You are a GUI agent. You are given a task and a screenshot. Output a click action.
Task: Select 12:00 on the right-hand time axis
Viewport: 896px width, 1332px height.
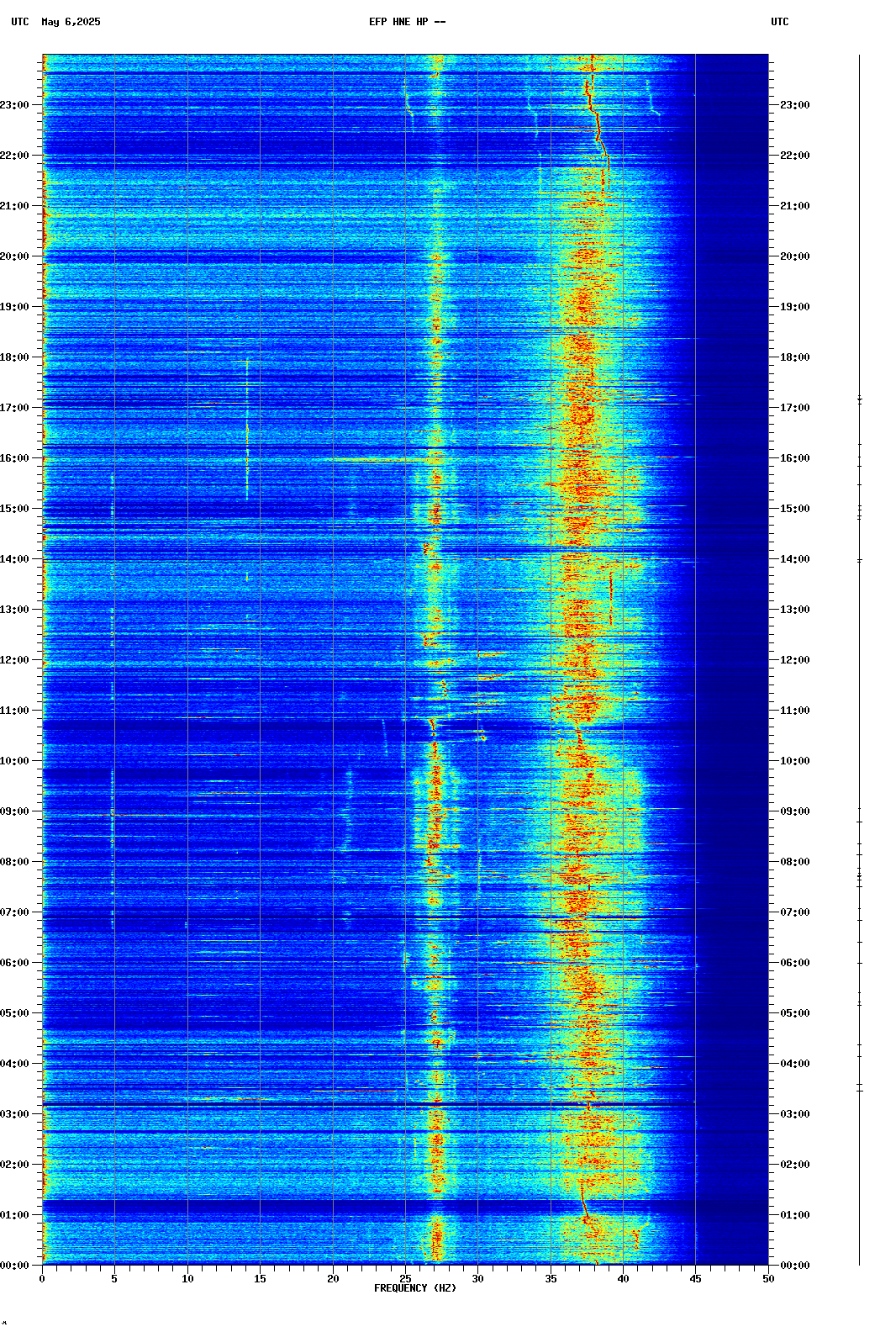click(795, 660)
